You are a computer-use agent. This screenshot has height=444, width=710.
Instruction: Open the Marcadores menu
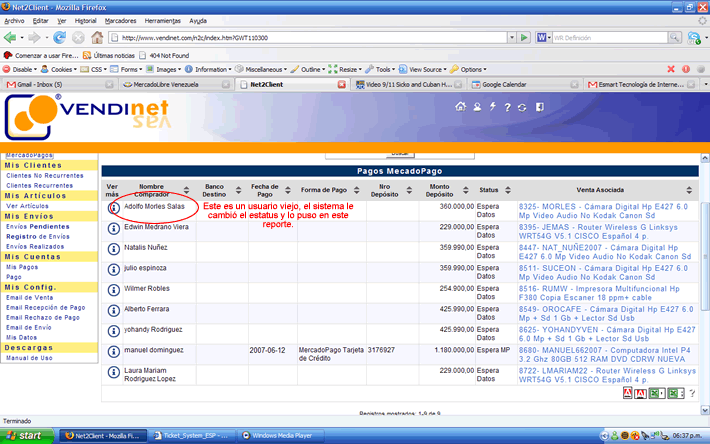(x=120, y=21)
